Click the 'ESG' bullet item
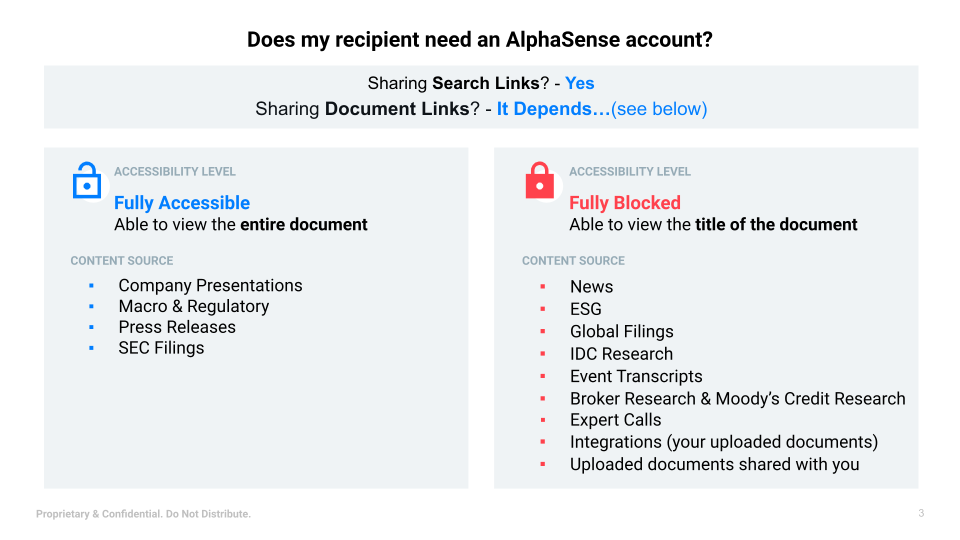The image size is (960, 540). tap(585, 309)
